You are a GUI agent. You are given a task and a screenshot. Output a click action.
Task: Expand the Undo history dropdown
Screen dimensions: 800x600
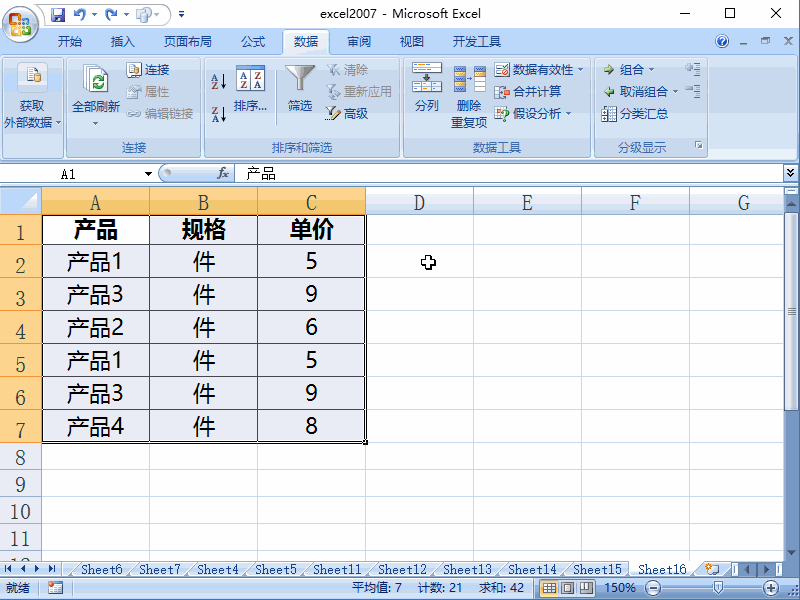94,15
